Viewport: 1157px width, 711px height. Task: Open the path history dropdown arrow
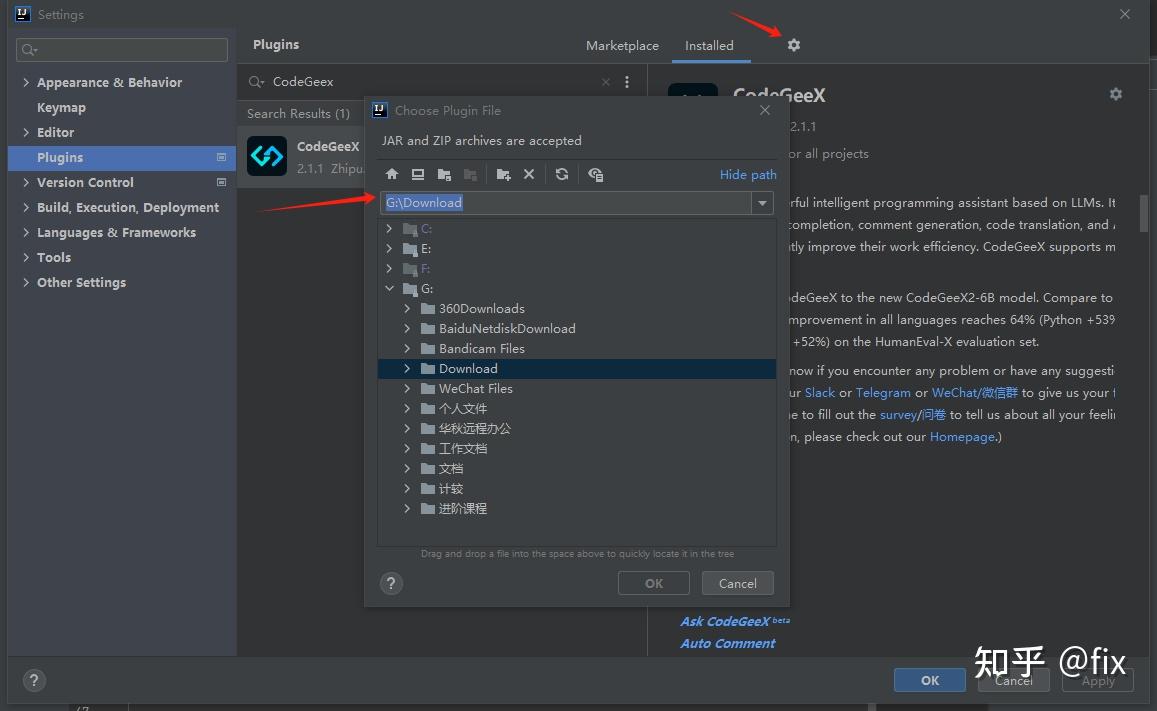[x=762, y=203]
